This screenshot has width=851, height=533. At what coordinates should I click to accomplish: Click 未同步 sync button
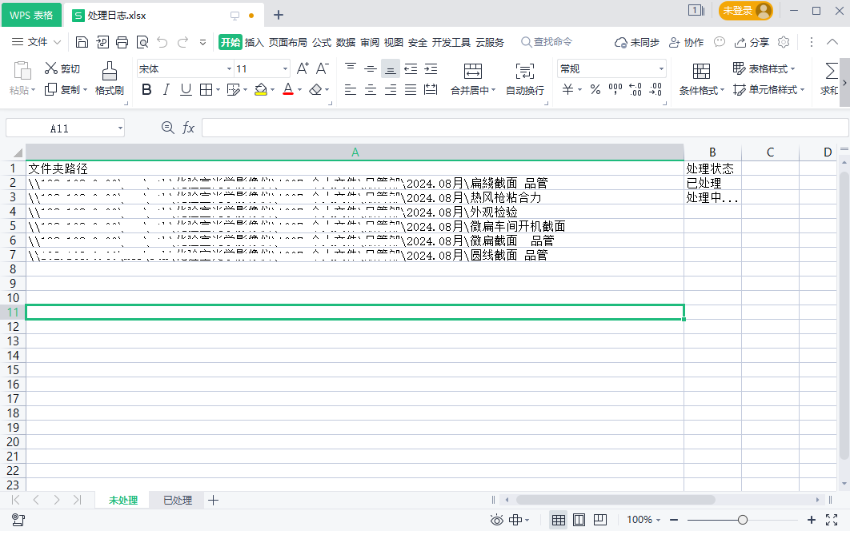(x=637, y=42)
